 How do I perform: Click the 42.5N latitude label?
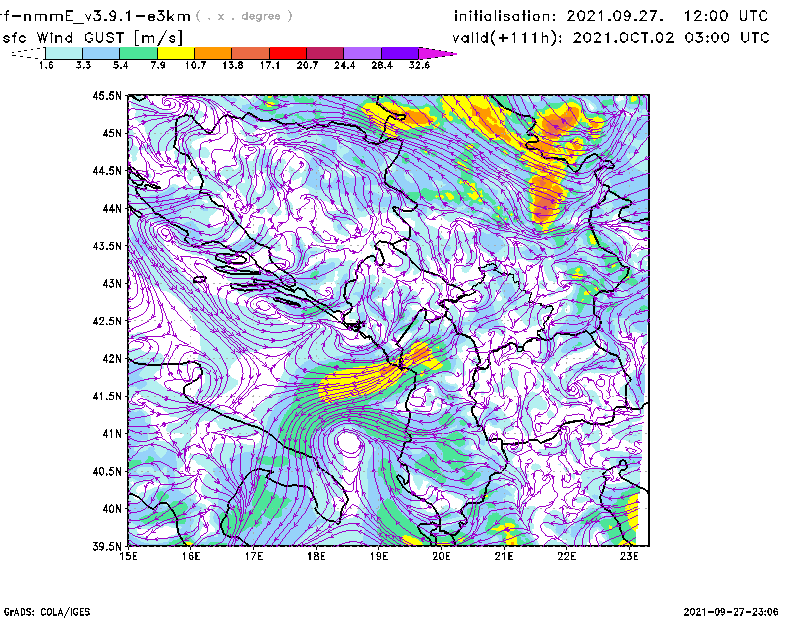107,321
